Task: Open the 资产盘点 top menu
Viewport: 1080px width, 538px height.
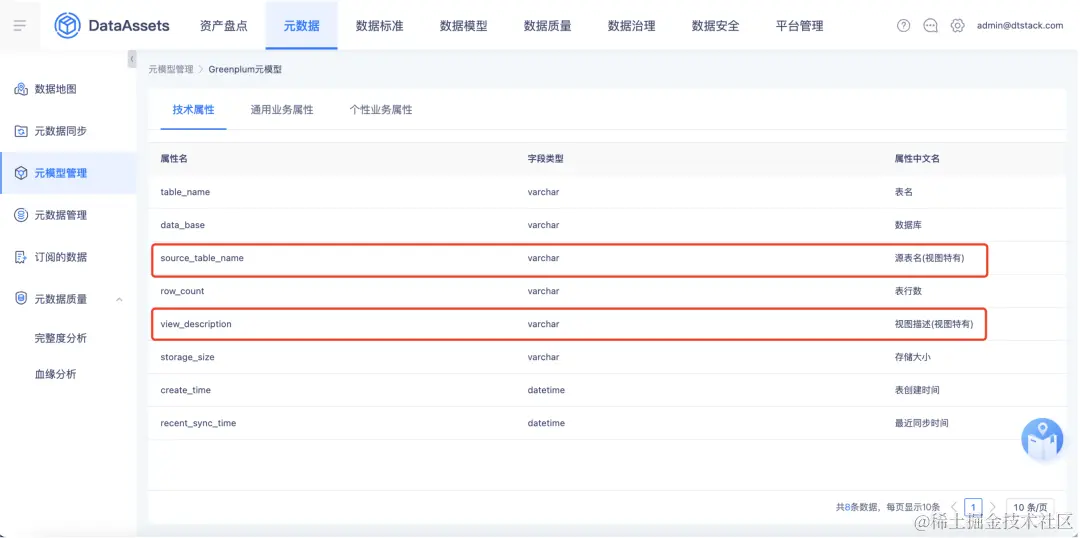Action: [224, 26]
